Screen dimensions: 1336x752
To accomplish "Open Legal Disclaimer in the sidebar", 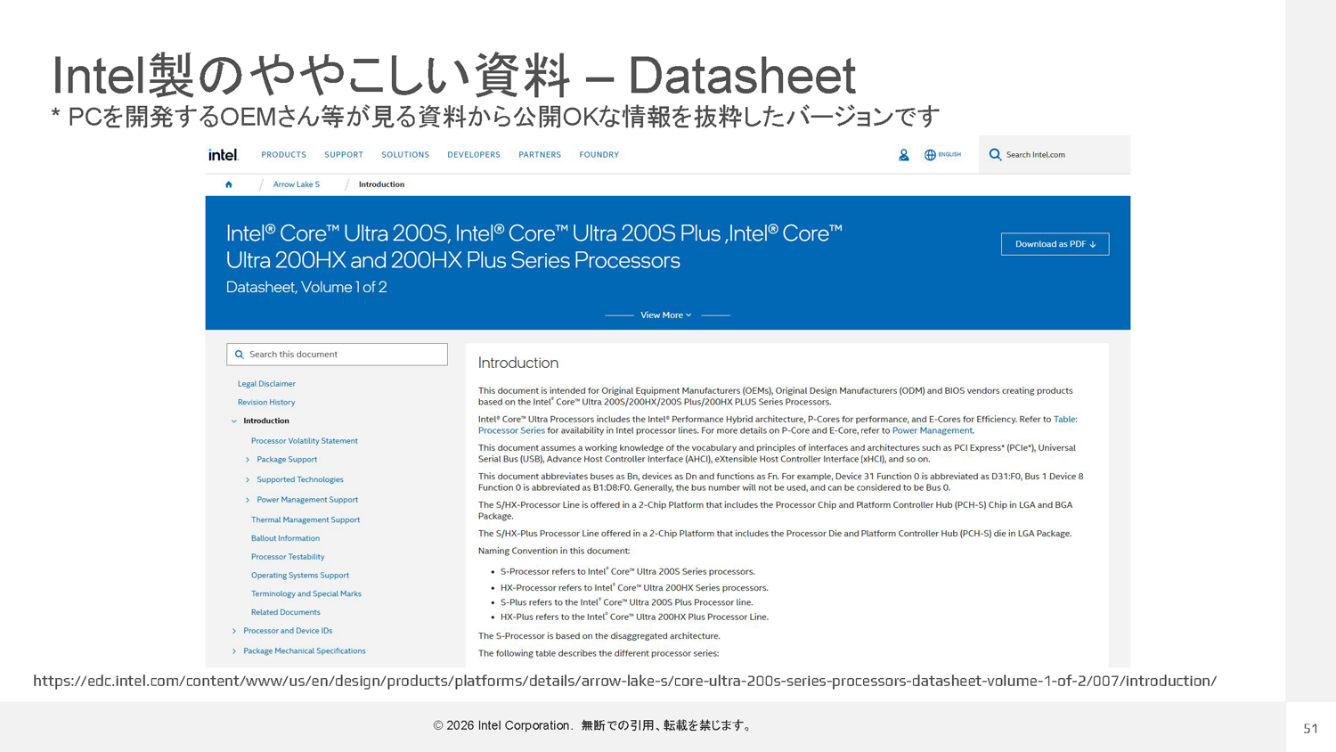I will (267, 384).
